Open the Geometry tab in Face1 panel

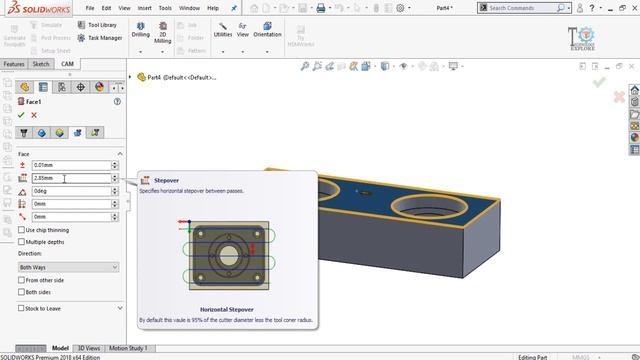coord(42,133)
